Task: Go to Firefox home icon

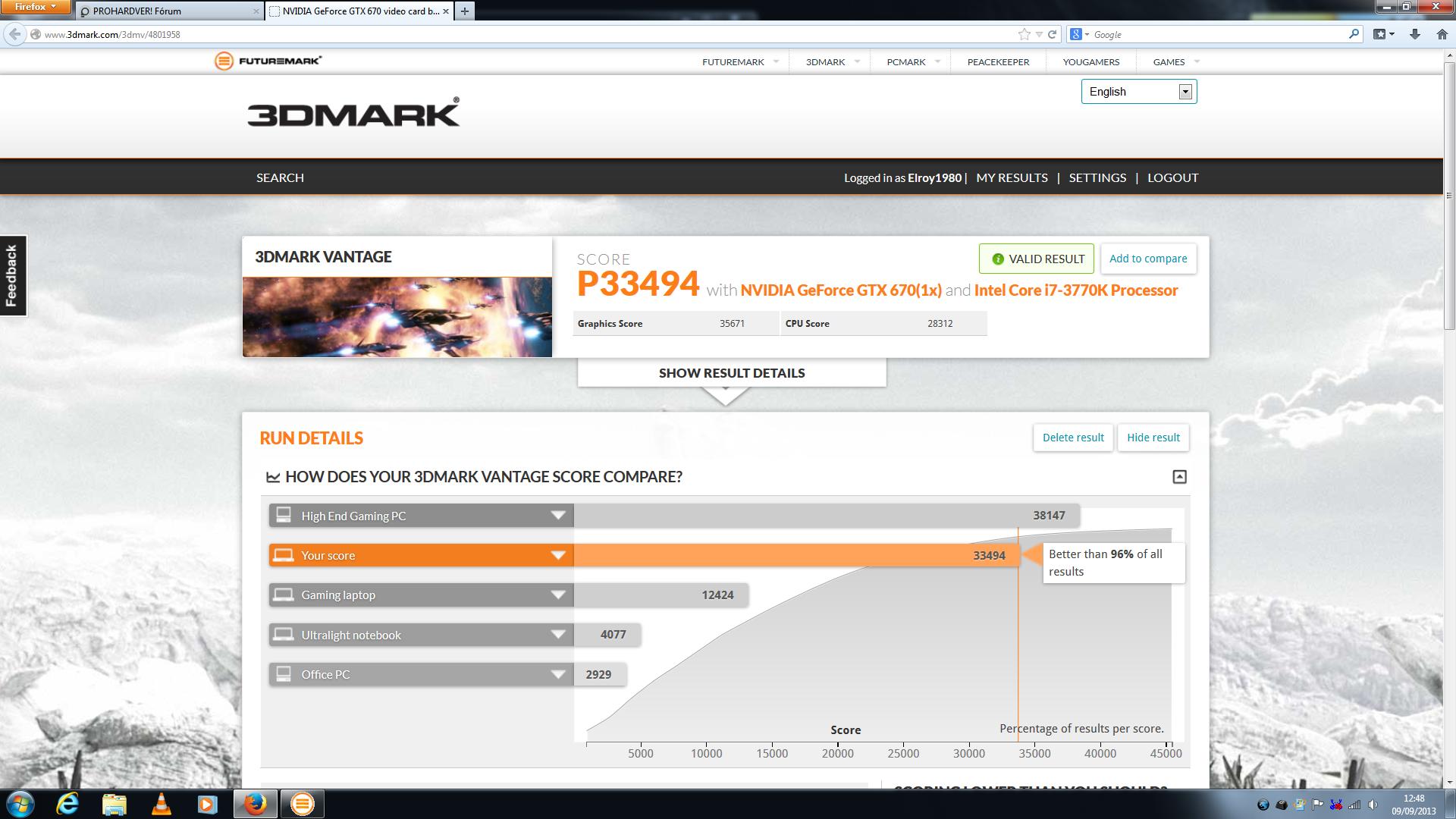Action: pos(1442,34)
